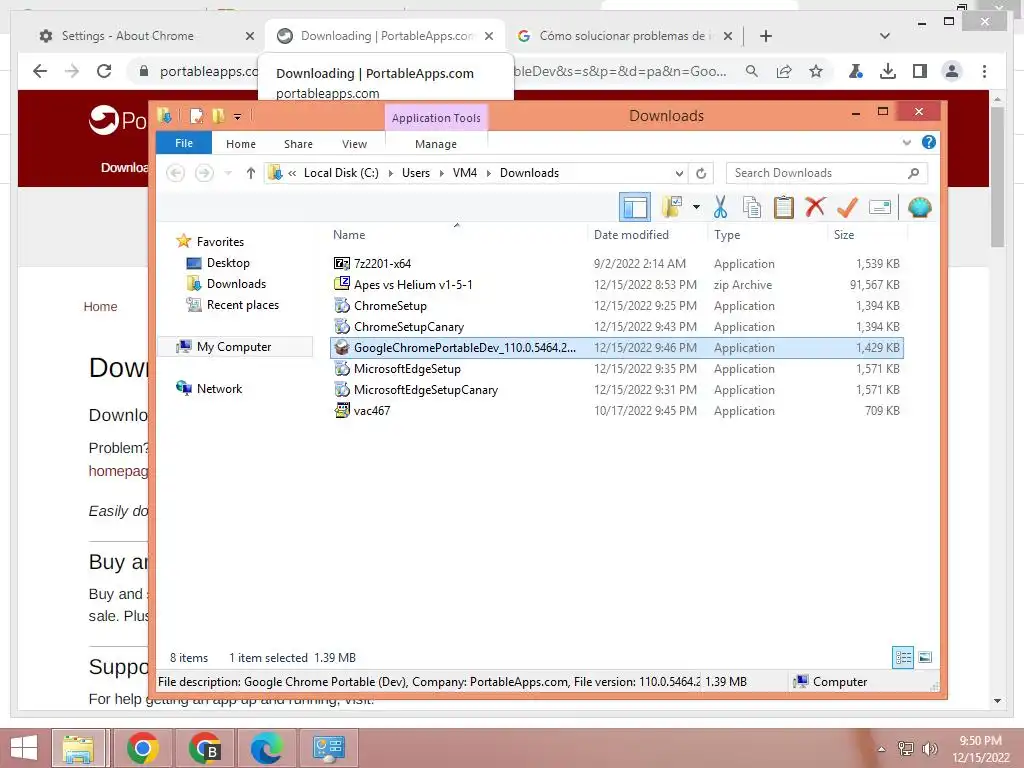Open Chrome profile avatar icon
This screenshot has width=1024, height=768.
click(x=952, y=71)
